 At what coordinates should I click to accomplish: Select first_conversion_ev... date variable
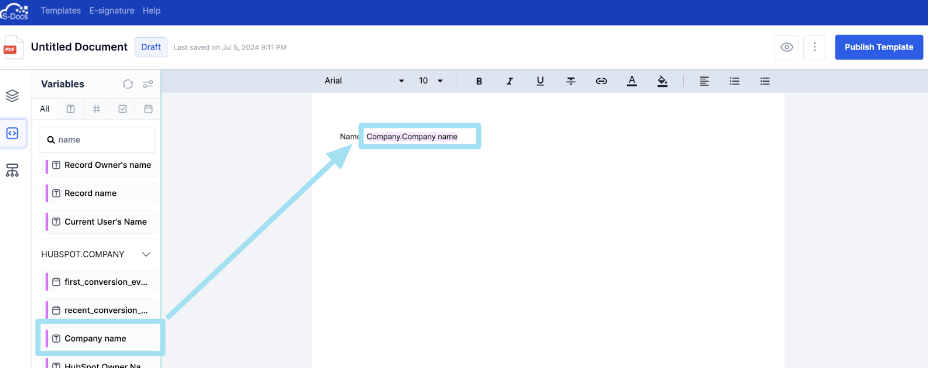[x=101, y=282]
